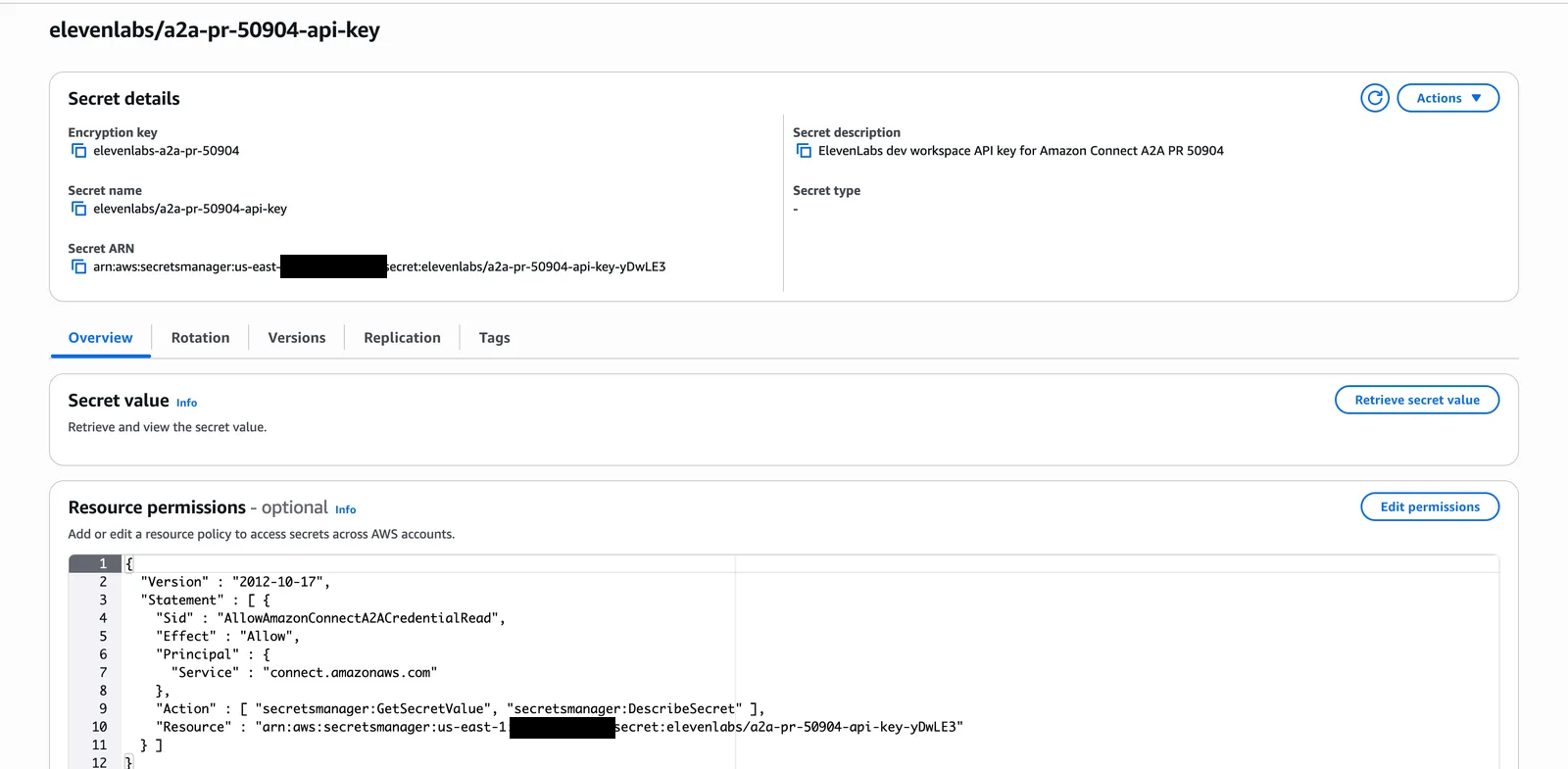Select line number 5 in the gutter
The width and height of the screenshot is (1568, 769).
tap(102, 636)
